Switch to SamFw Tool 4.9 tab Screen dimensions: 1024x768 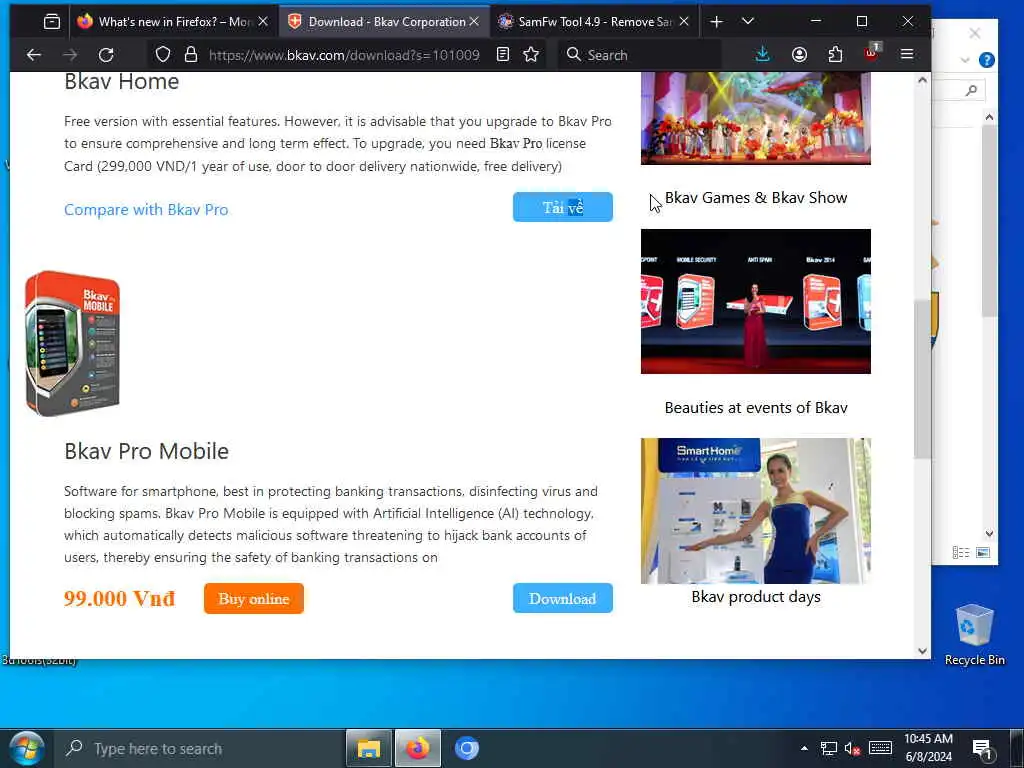(594, 22)
